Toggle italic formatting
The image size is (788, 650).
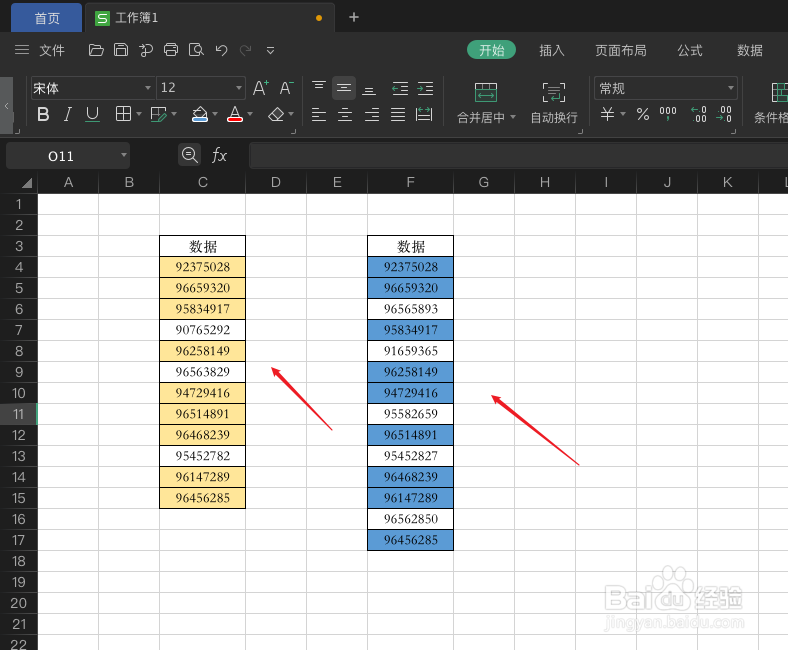tap(67, 115)
